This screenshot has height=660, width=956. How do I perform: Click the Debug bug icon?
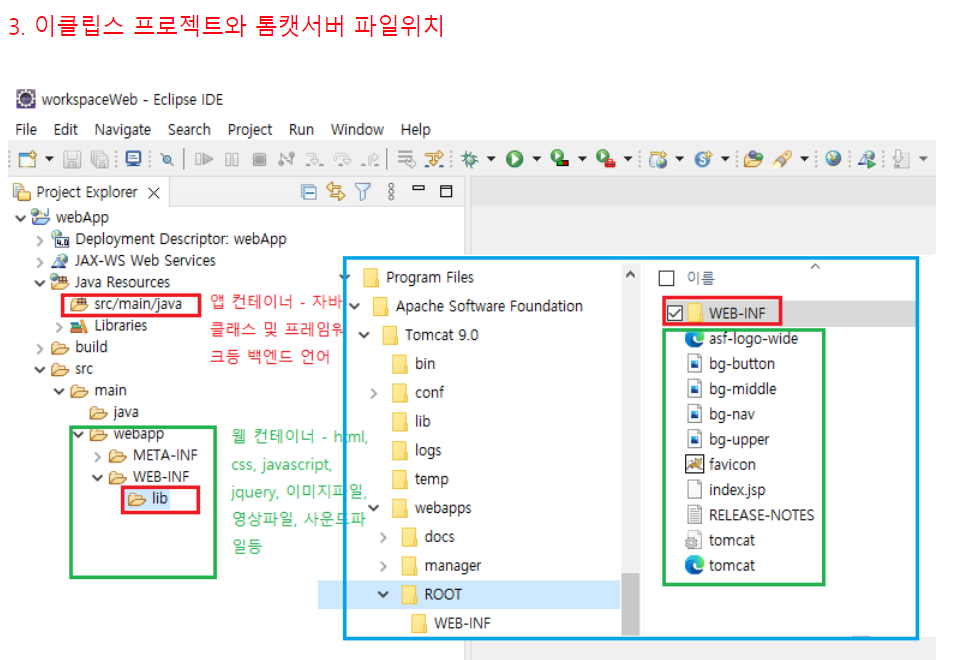tap(469, 159)
